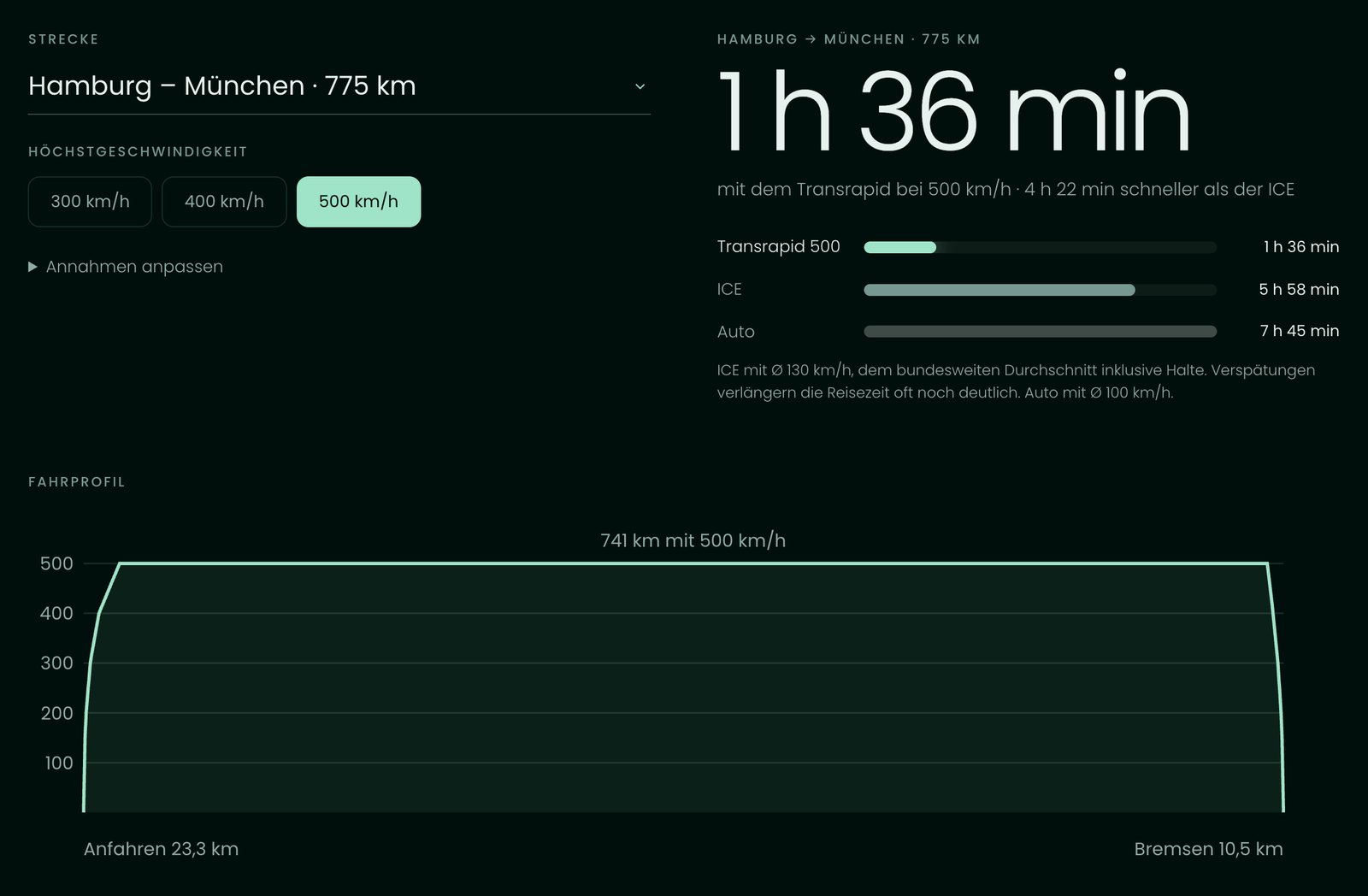Click the Transrapid 500 progress bar

tap(1040, 247)
